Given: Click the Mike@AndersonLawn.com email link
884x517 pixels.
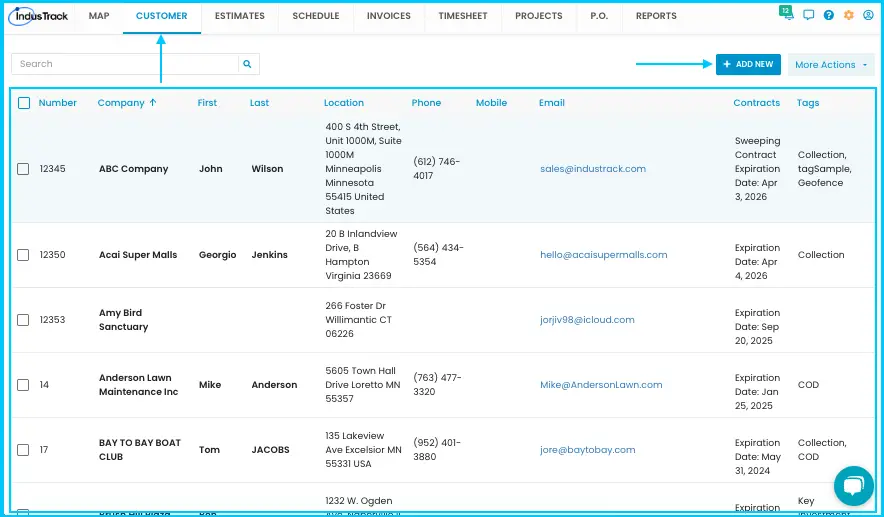Looking at the screenshot, I should click(x=601, y=385).
